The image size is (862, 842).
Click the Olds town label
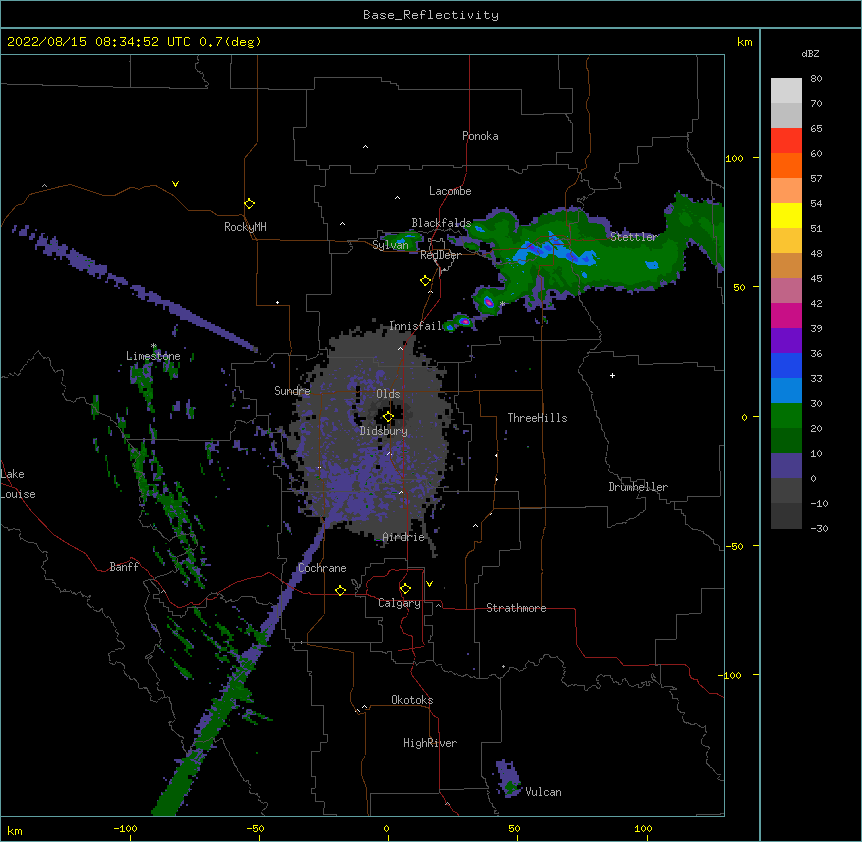point(388,394)
